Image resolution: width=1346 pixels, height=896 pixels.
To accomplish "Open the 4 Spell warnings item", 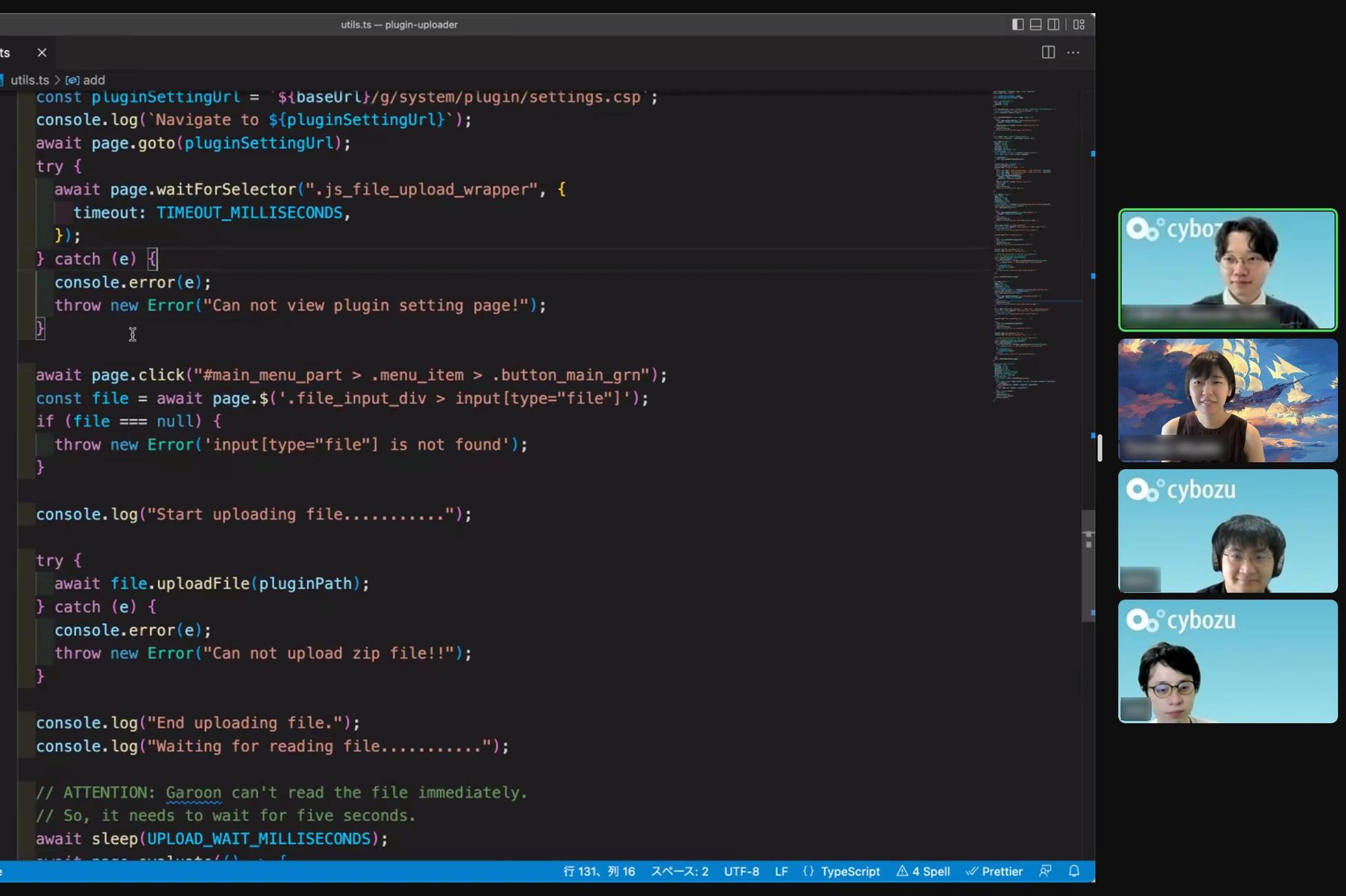I will pyautogui.click(x=923, y=871).
